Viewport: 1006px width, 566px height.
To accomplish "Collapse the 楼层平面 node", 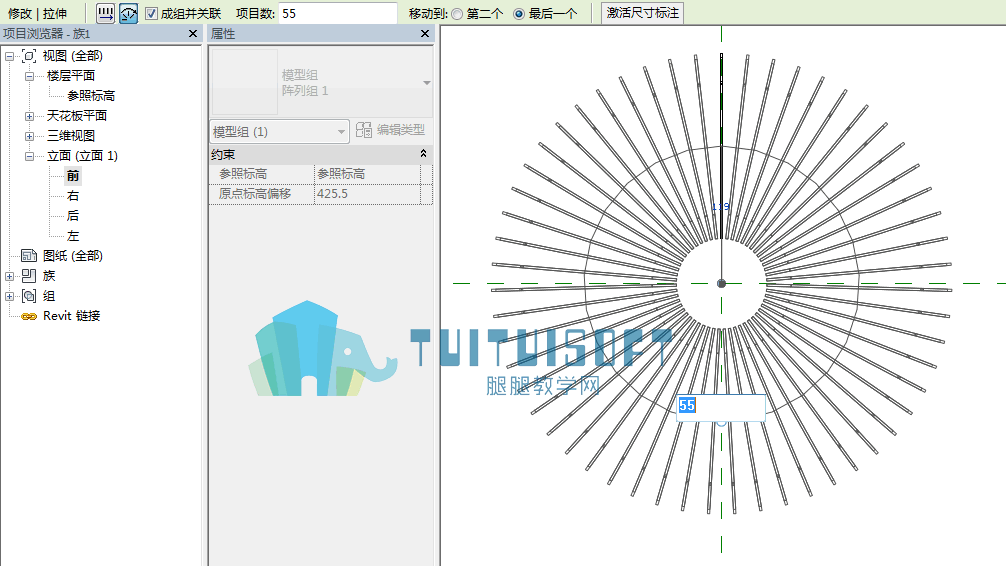I will point(30,76).
